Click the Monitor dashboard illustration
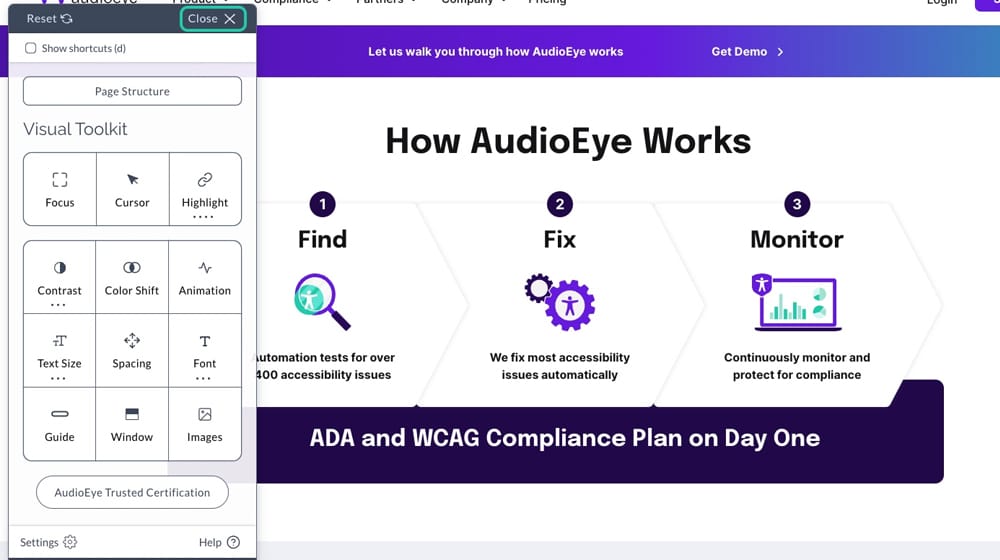1000x560 pixels. pos(797,302)
